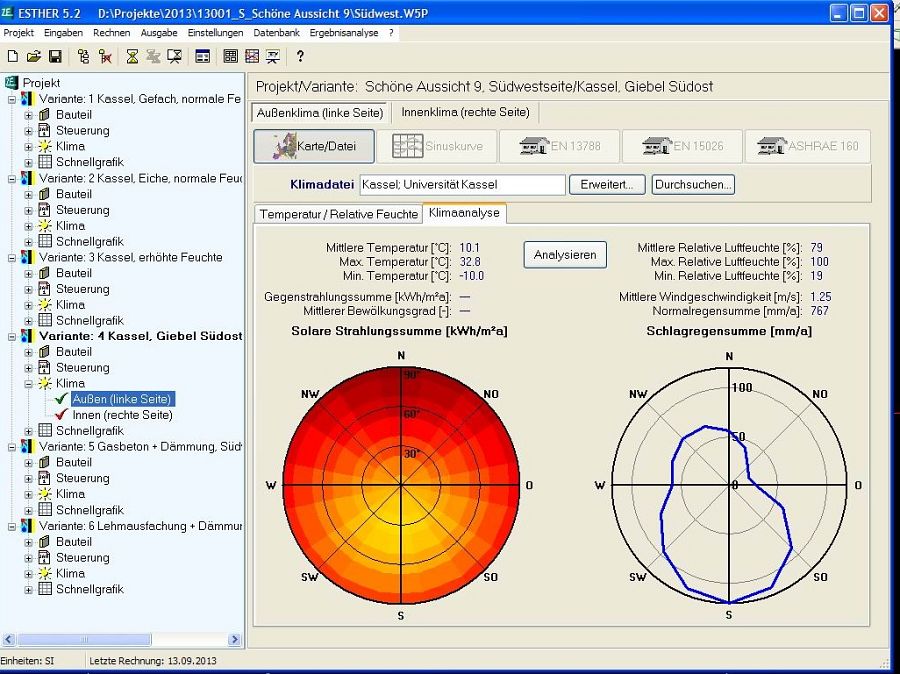Click the Durchsuchen... button
Image resolution: width=900 pixels, height=674 pixels.
pos(693,184)
